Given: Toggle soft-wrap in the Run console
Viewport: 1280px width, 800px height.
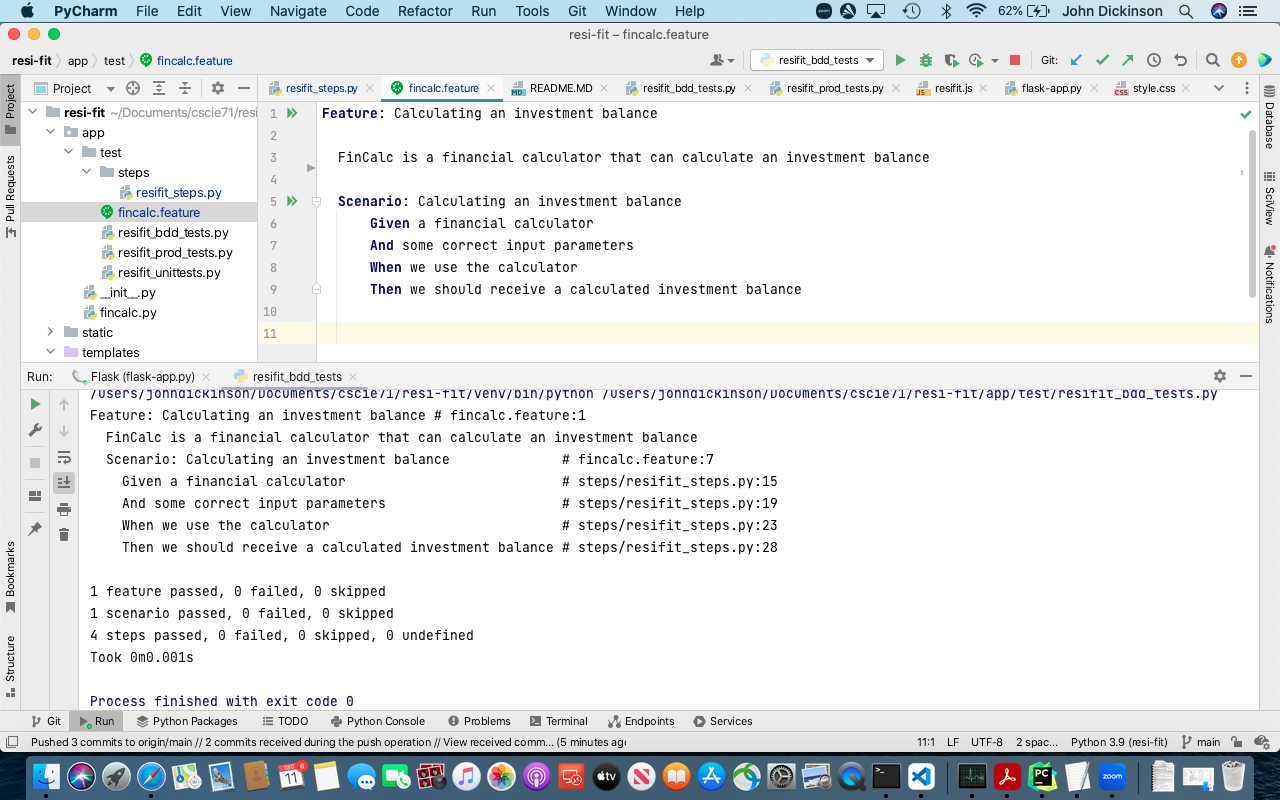Looking at the screenshot, I should (64, 458).
